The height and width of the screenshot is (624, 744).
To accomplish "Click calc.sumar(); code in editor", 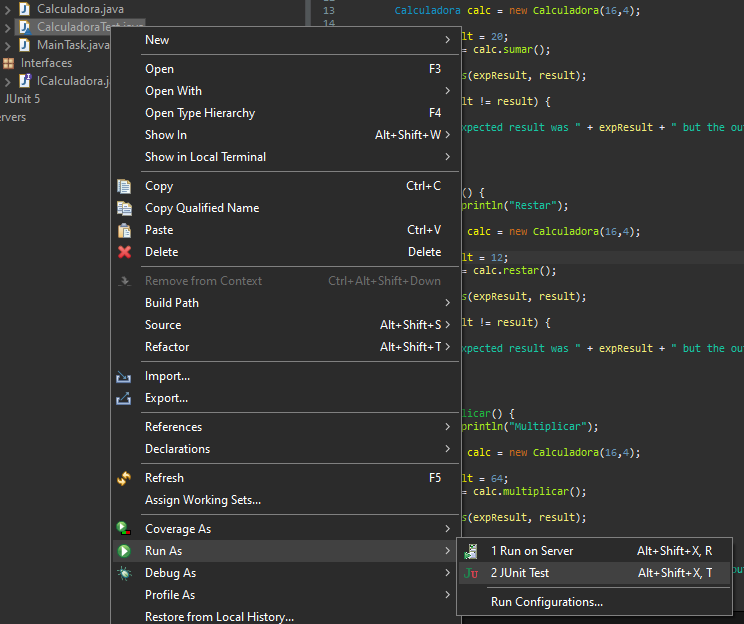I will (512, 49).
